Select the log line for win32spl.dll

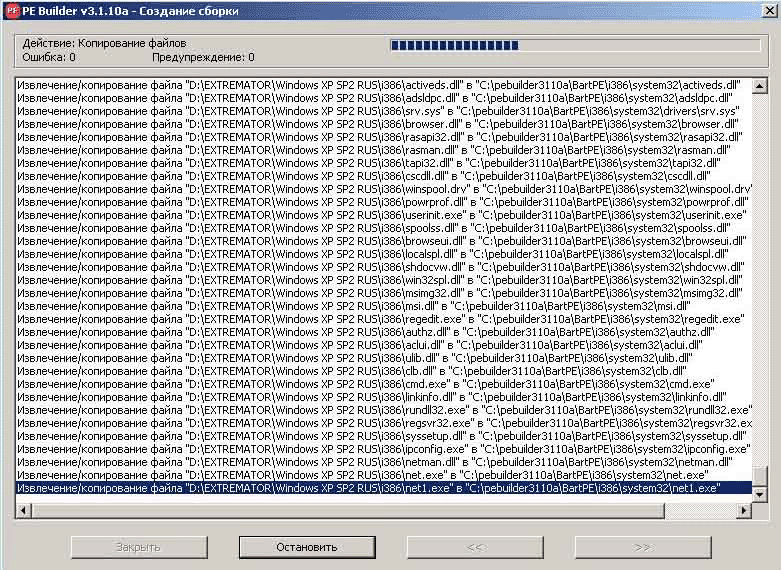384,280
